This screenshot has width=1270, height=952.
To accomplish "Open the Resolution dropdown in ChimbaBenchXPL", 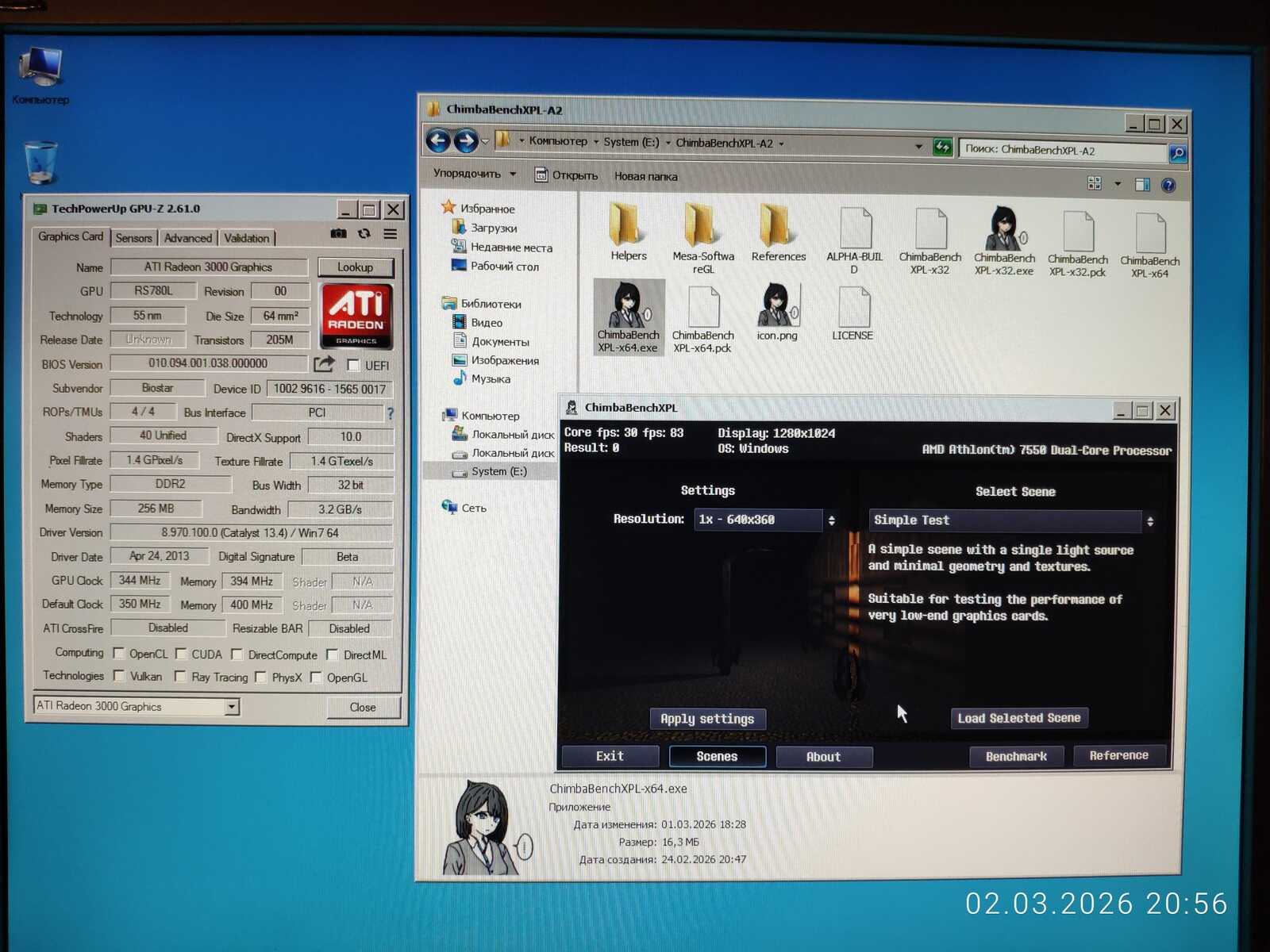I will [766, 520].
